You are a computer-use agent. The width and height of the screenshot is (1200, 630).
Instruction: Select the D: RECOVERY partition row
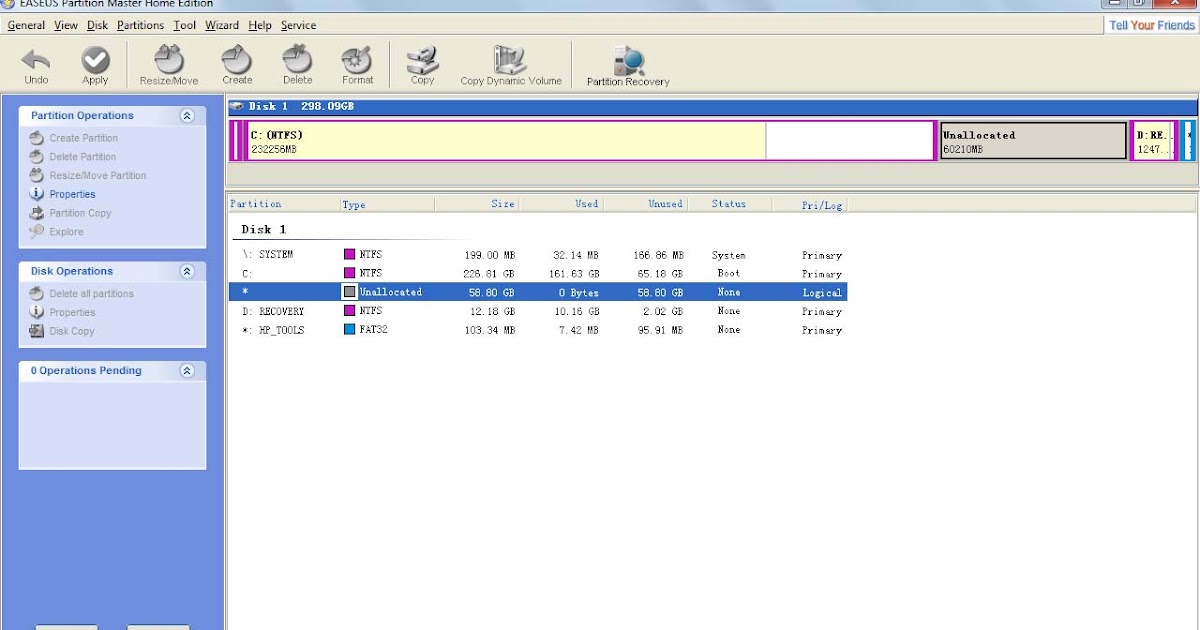538,311
